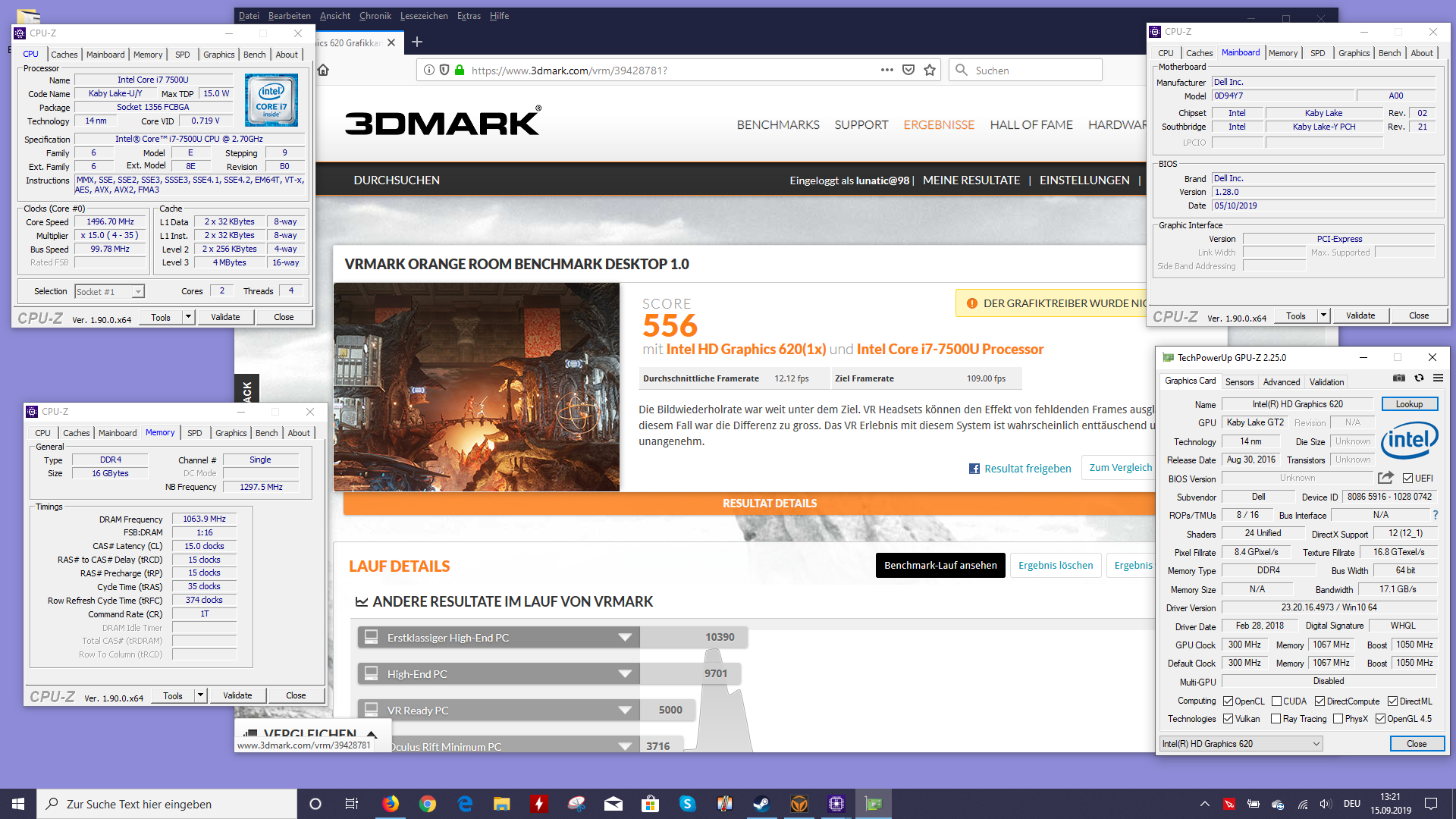Open Tools dropdown arrow in top-left CPU-Z
The width and height of the screenshot is (1456, 819).
tap(189, 317)
